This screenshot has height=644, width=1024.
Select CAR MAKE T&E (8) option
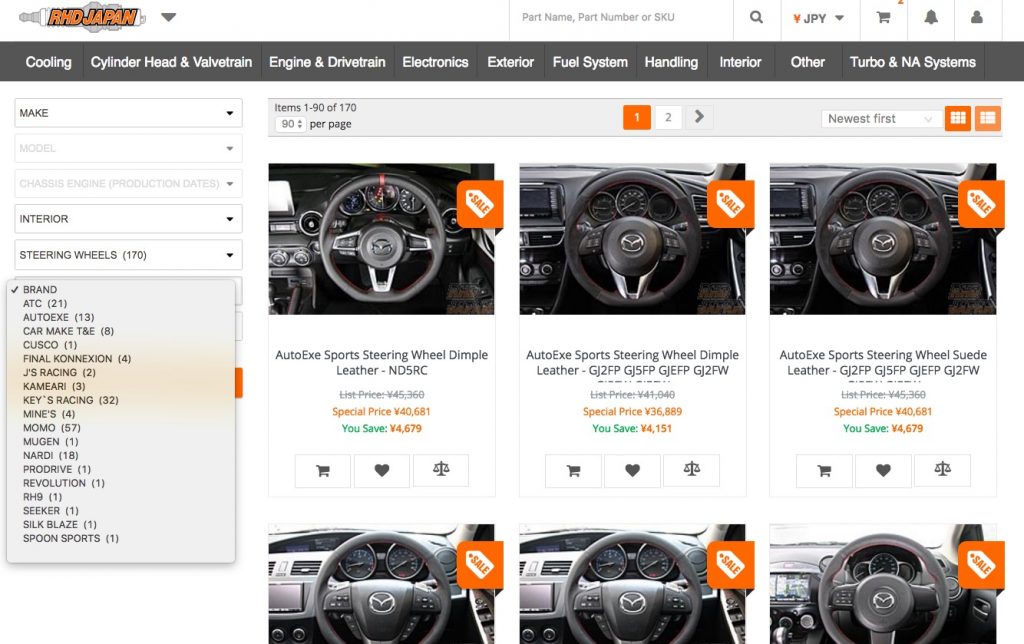coord(121,331)
